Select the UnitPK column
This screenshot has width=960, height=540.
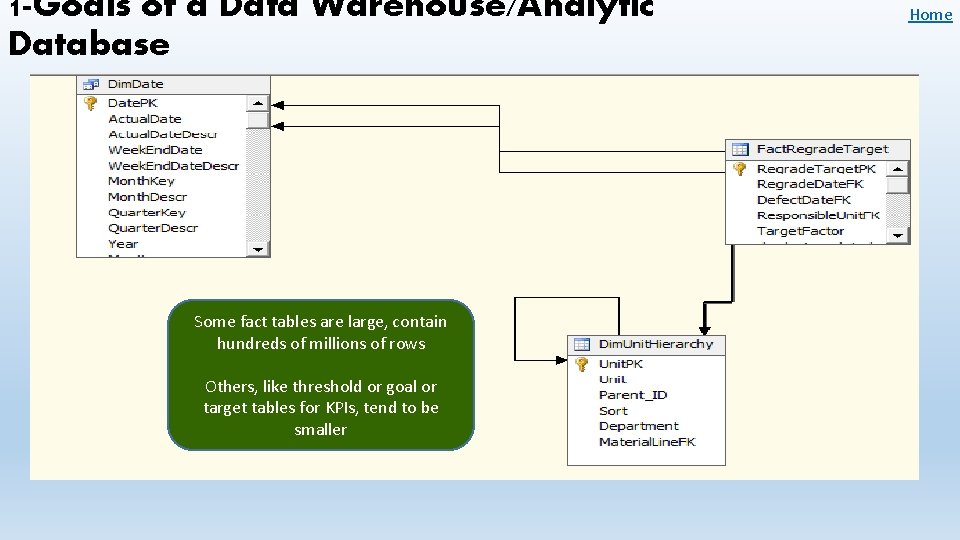[x=621, y=364]
